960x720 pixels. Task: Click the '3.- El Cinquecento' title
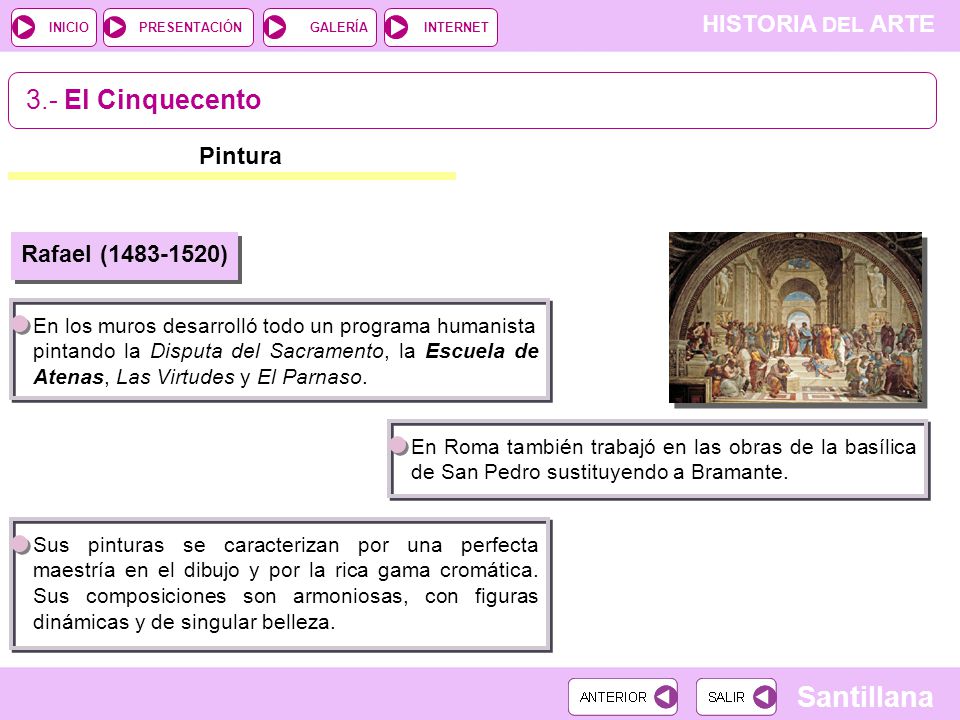coord(143,100)
